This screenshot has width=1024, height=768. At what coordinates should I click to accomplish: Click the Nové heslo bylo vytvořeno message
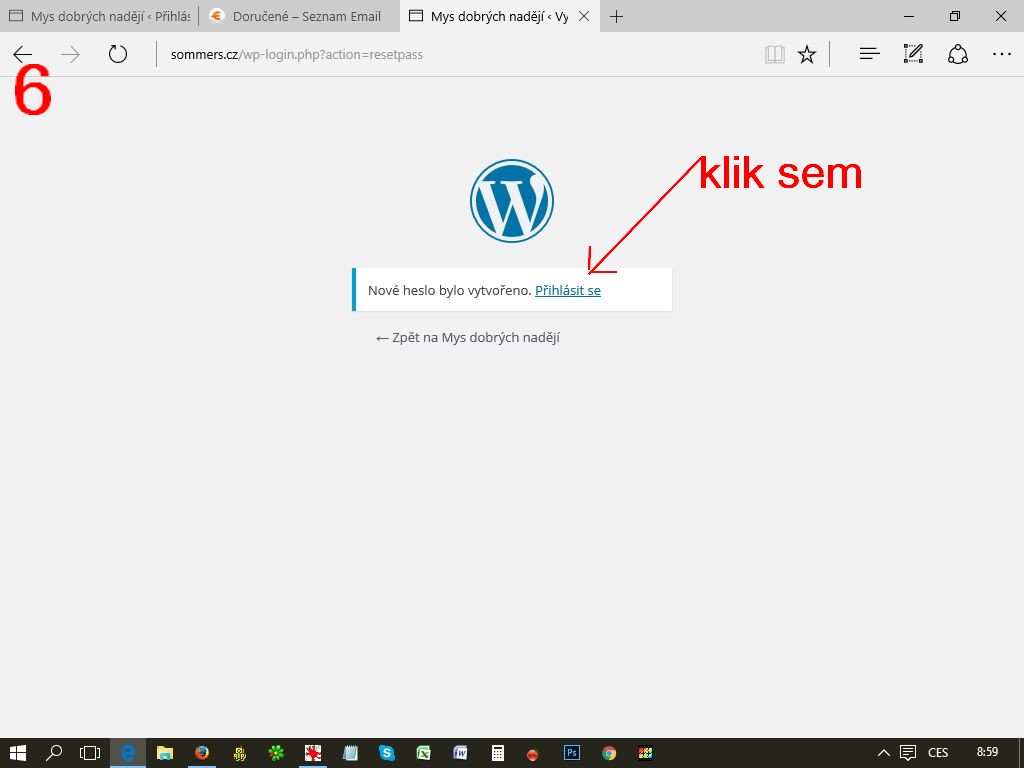tap(449, 291)
